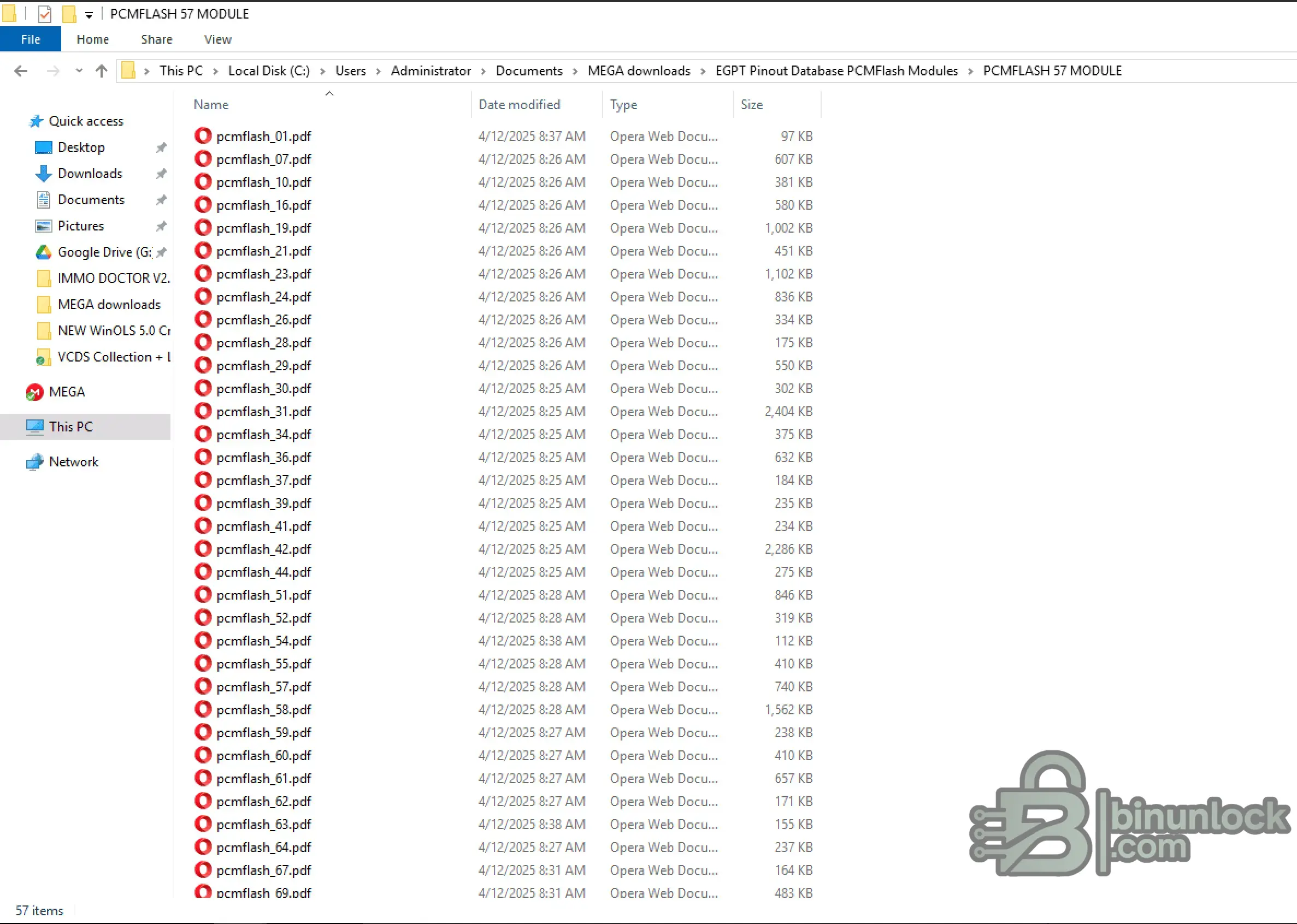Click the Forward navigation arrow
The image size is (1297, 924).
pos(53,71)
